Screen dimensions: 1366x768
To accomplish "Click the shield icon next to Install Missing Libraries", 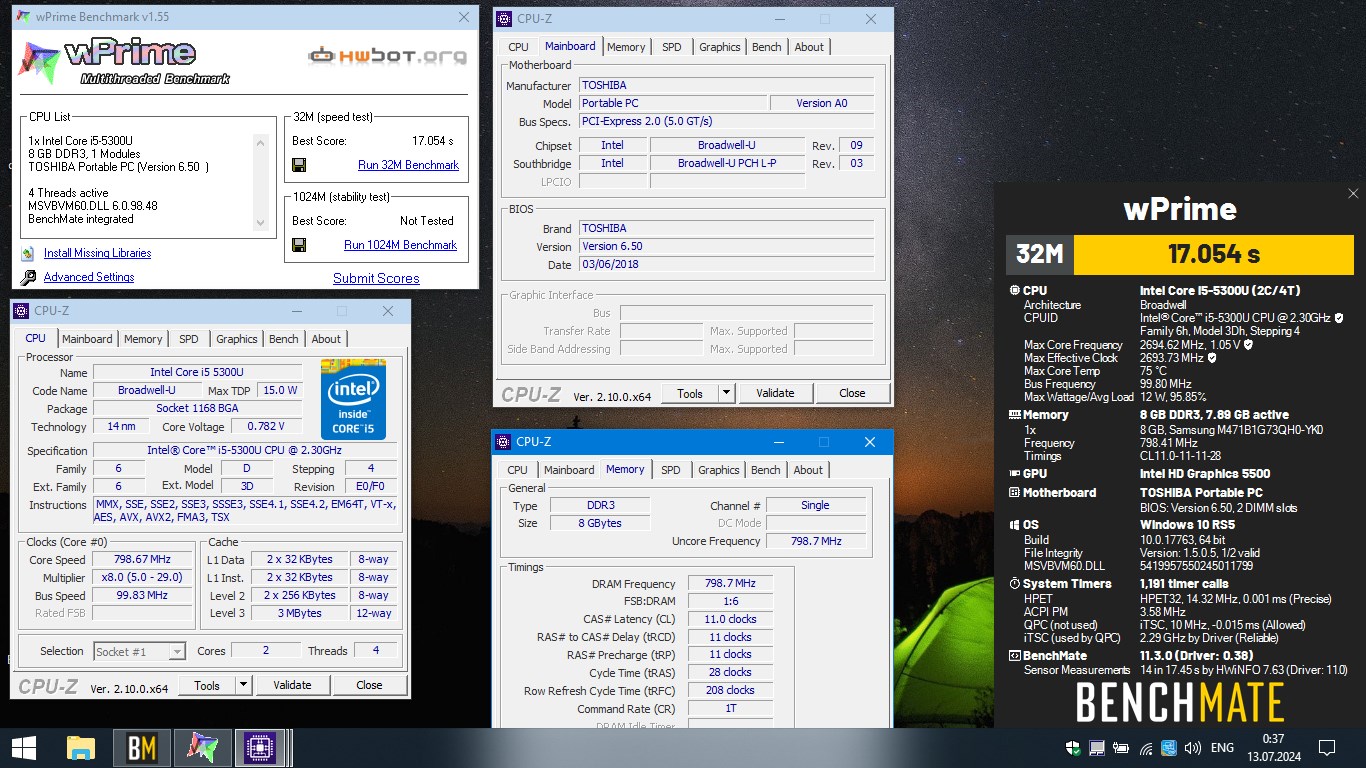I will 28,253.
